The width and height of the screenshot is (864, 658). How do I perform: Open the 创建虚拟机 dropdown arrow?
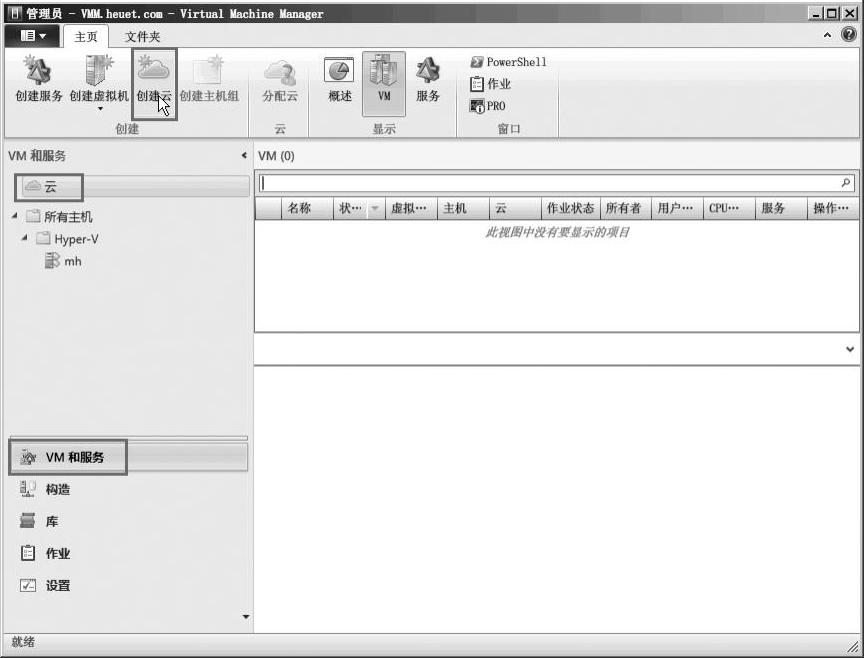pyautogui.click(x=100, y=109)
